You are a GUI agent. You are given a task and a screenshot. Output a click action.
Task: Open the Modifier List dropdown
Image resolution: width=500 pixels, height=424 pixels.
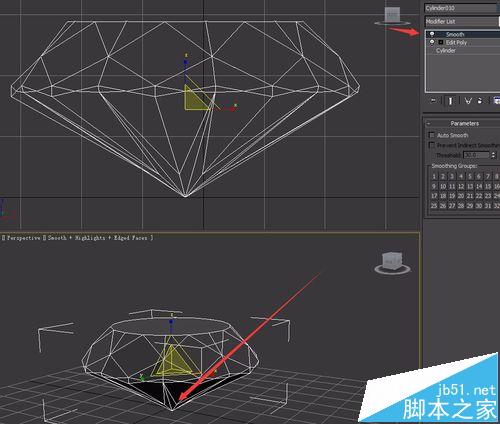point(462,21)
